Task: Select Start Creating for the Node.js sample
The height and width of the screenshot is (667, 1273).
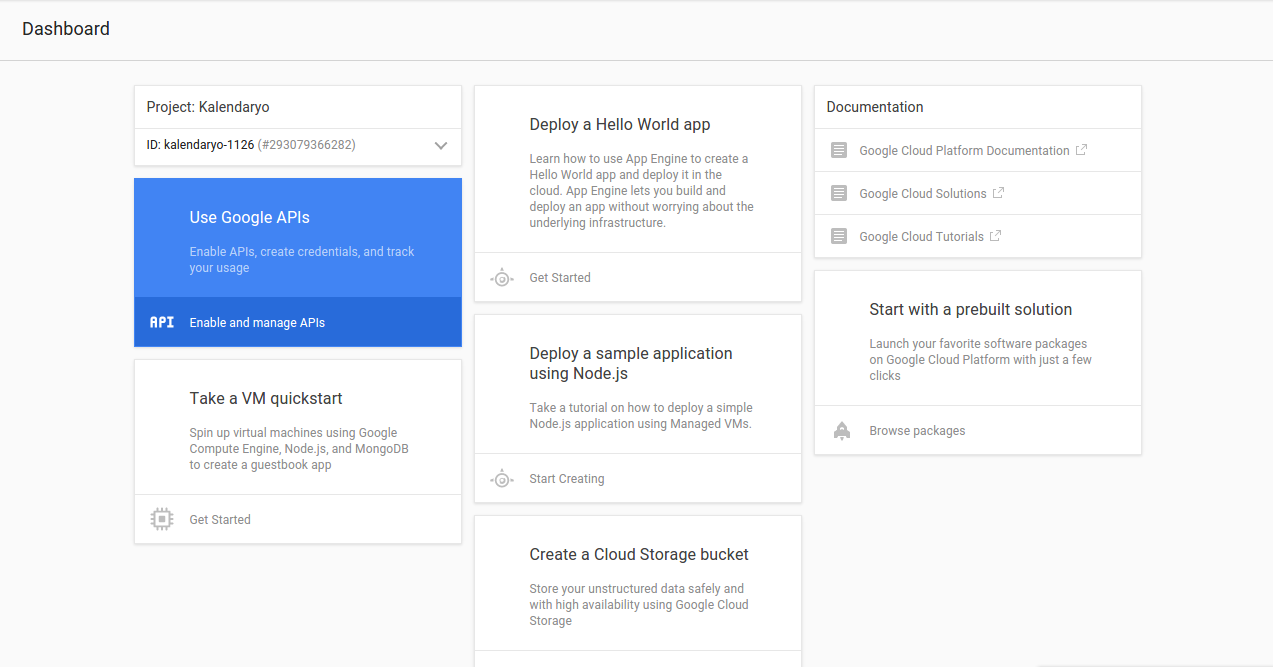Action: click(x=567, y=479)
